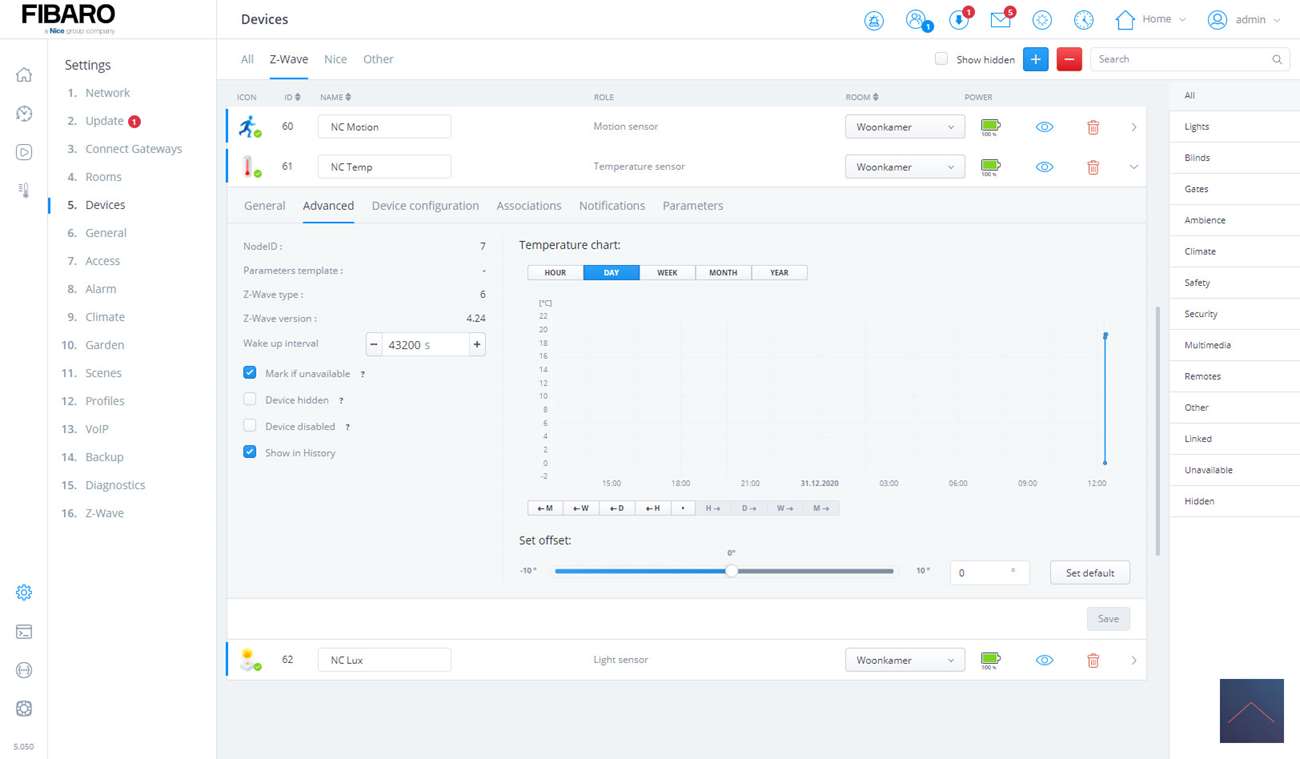Toggle the Show hidden checkbox
The height and width of the screenshot is (759, 1300).
pyautogui.click(x=941, y=59)
